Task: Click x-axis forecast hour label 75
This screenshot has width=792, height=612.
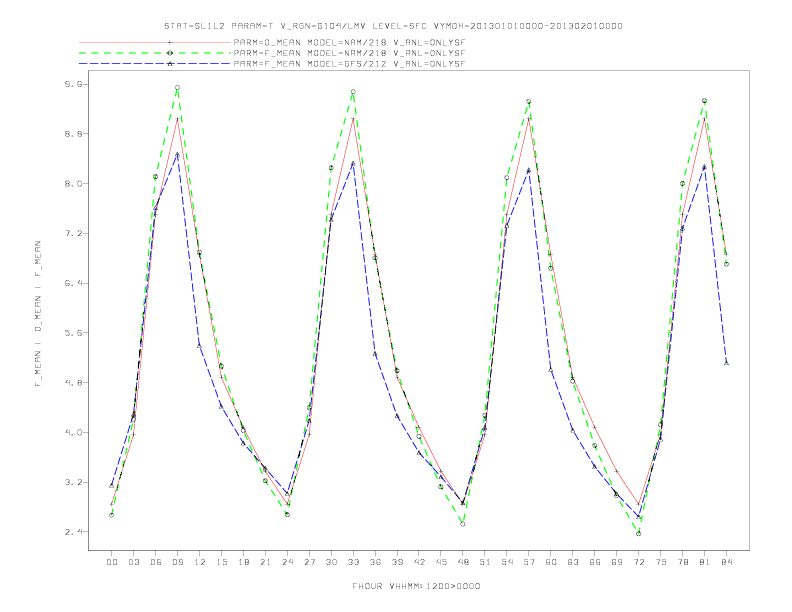Action: pyautogui.click(x=661, y=562)
